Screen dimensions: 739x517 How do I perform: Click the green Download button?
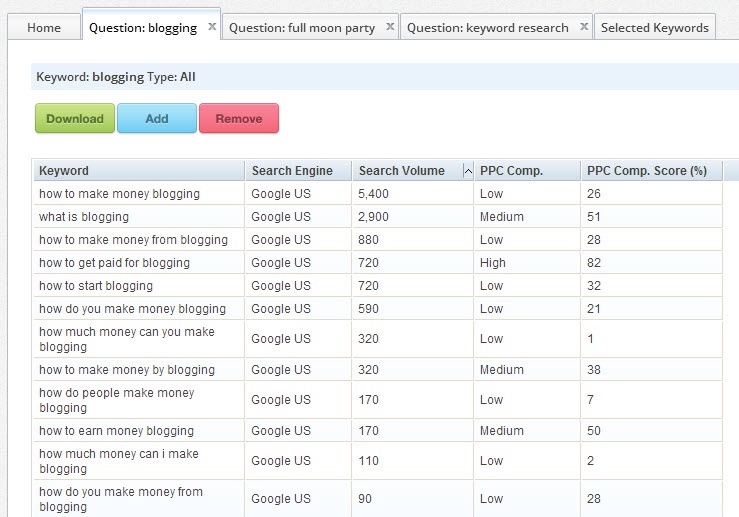(75, 118)
